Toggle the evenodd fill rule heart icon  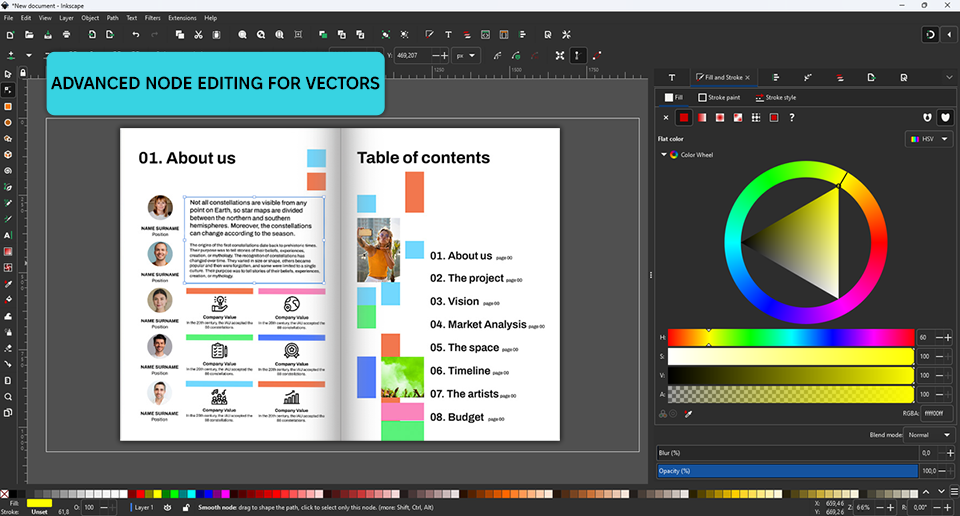point(928,118)
